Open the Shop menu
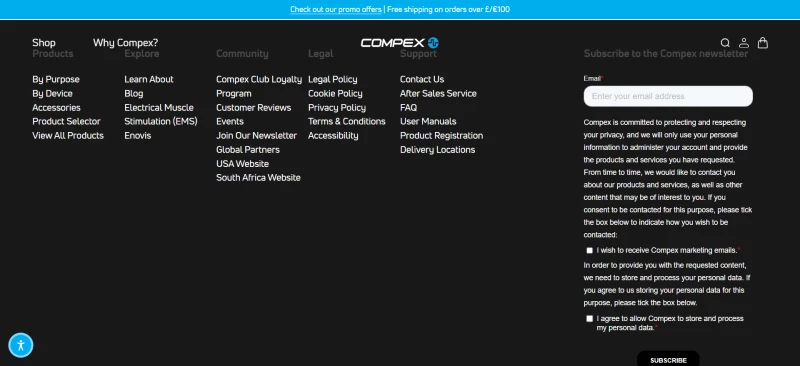The width and height of the screenshot is (800, 366). tap(44, 43)
